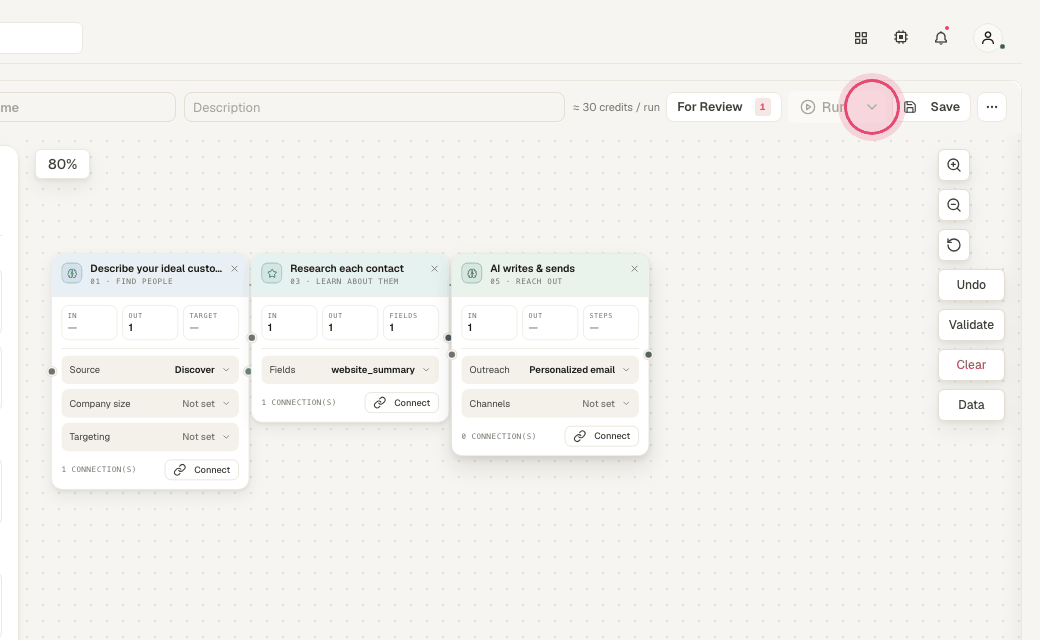Undo the last canvas action

pyautogui.click(x=971, y=285)
